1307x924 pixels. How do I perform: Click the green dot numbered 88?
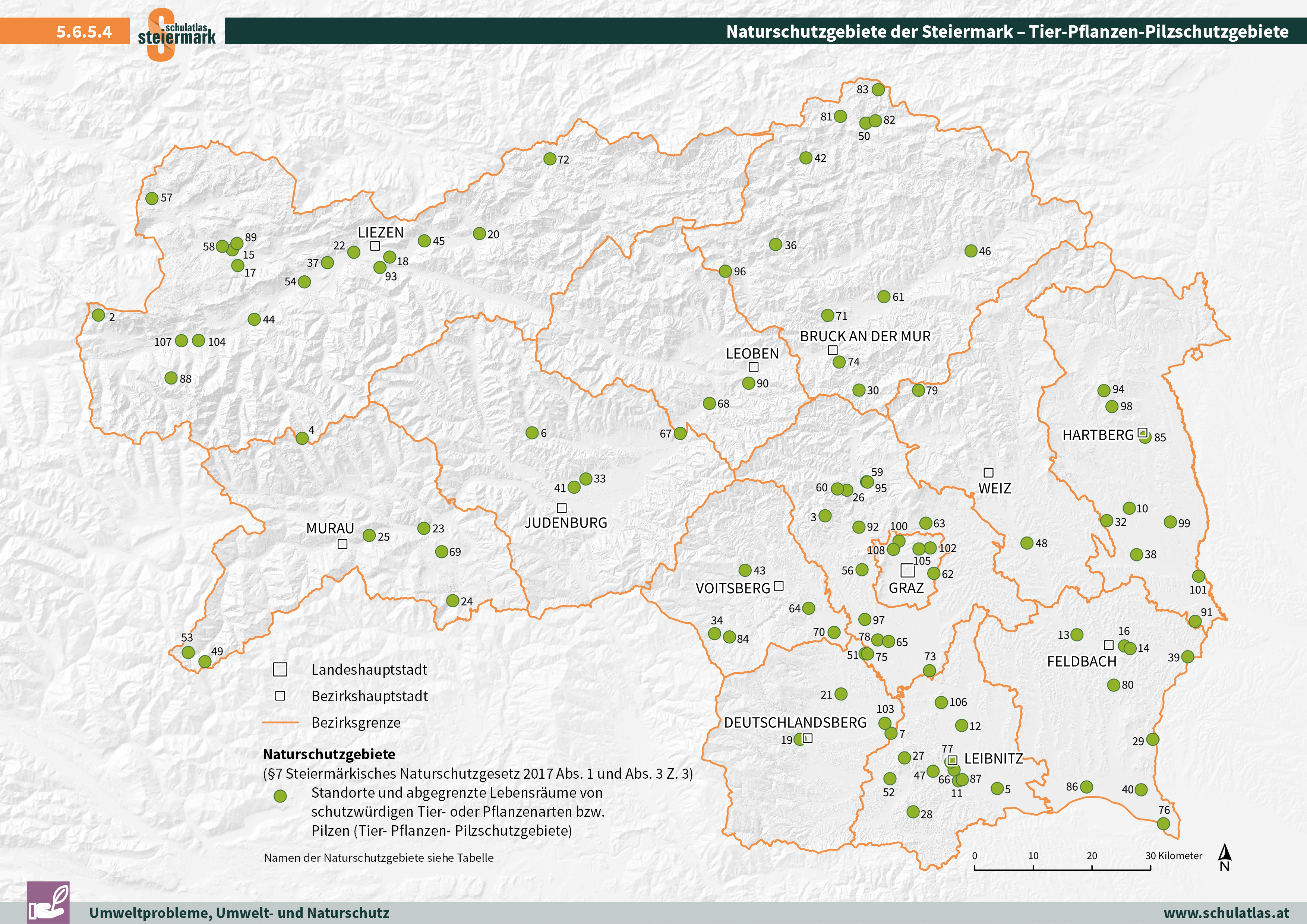pos(171,378)
